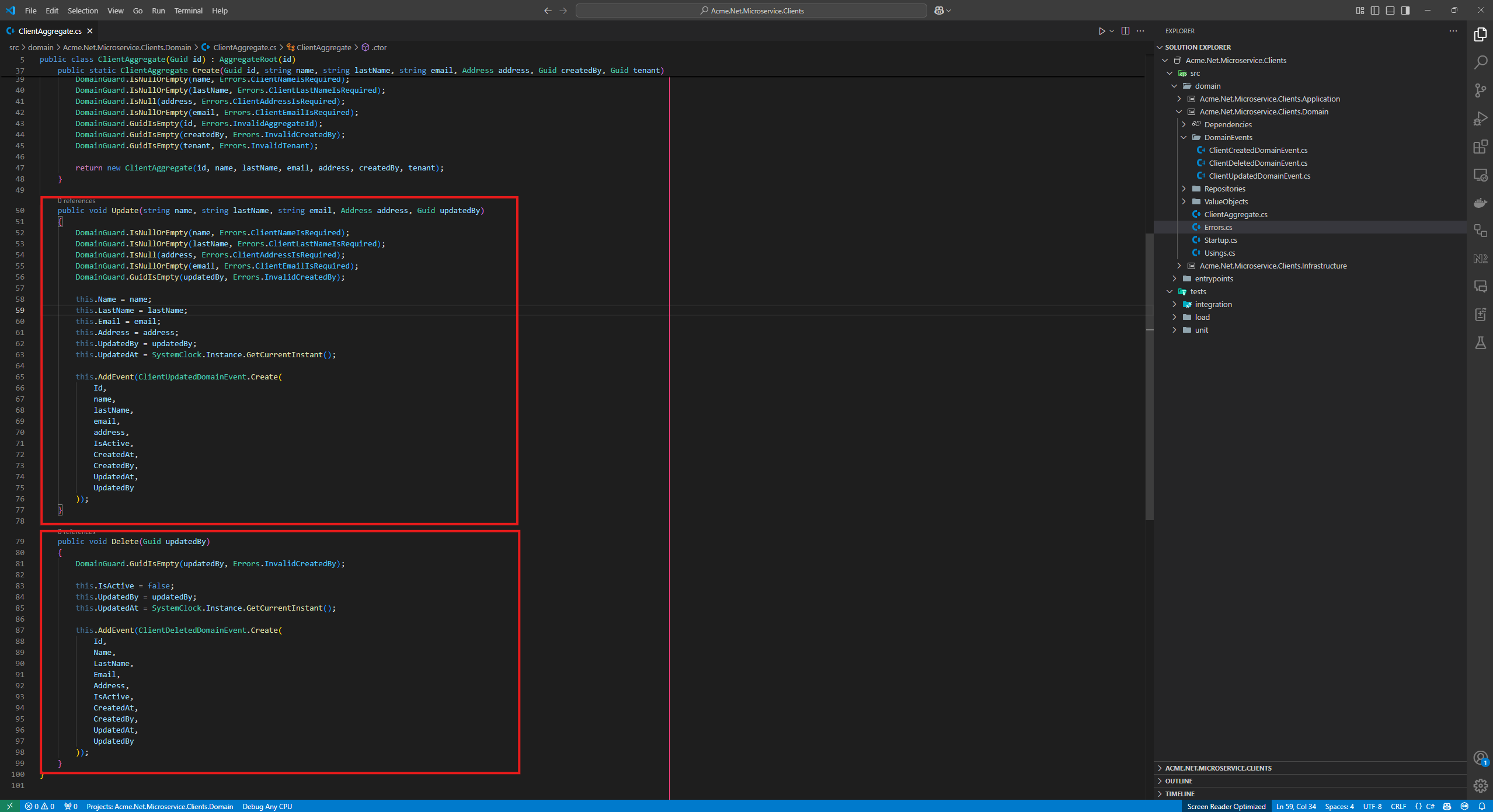Toggle Primary Side Bar layout button
Viewport: 1493px width, 812px height.
(1375, 11)
